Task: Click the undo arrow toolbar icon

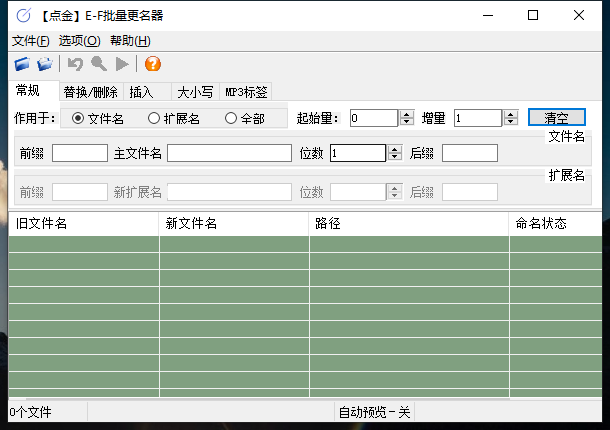Action: point(75,64)
